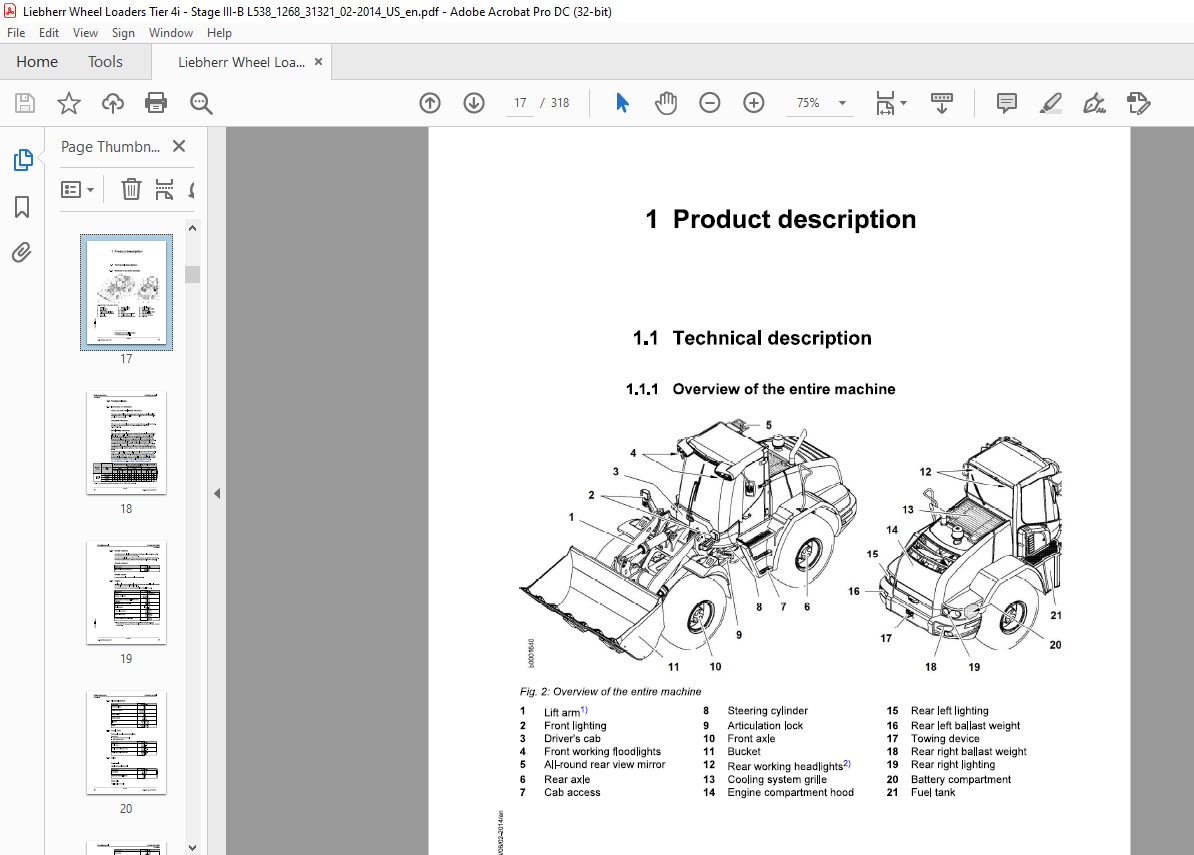
Task: Go to previous page arrow
Action: coord(430,103)
